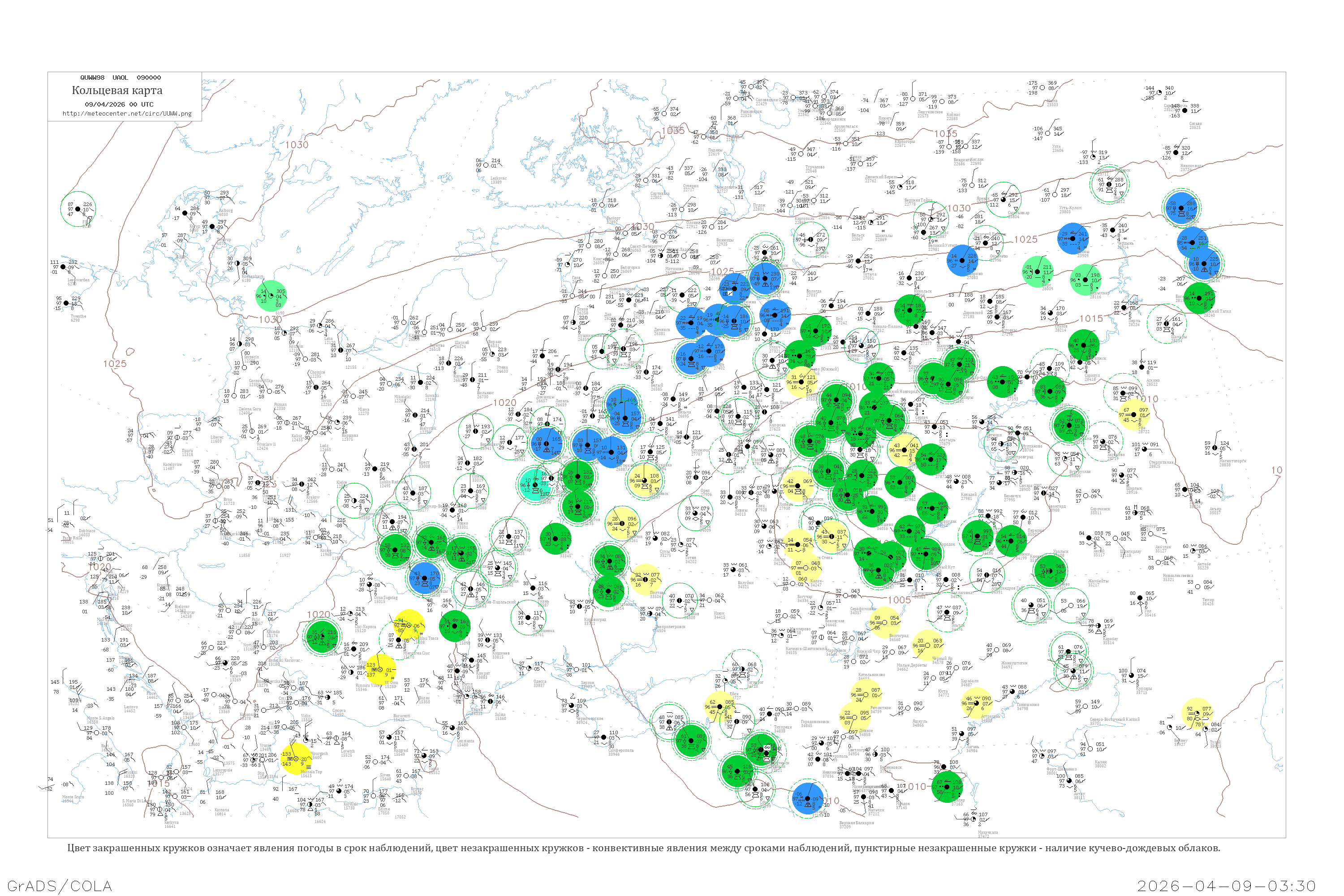This screenshot has width=1344, height=896.
Task: Click the GrADS/COLA credit label
Action: coord(60,886)
